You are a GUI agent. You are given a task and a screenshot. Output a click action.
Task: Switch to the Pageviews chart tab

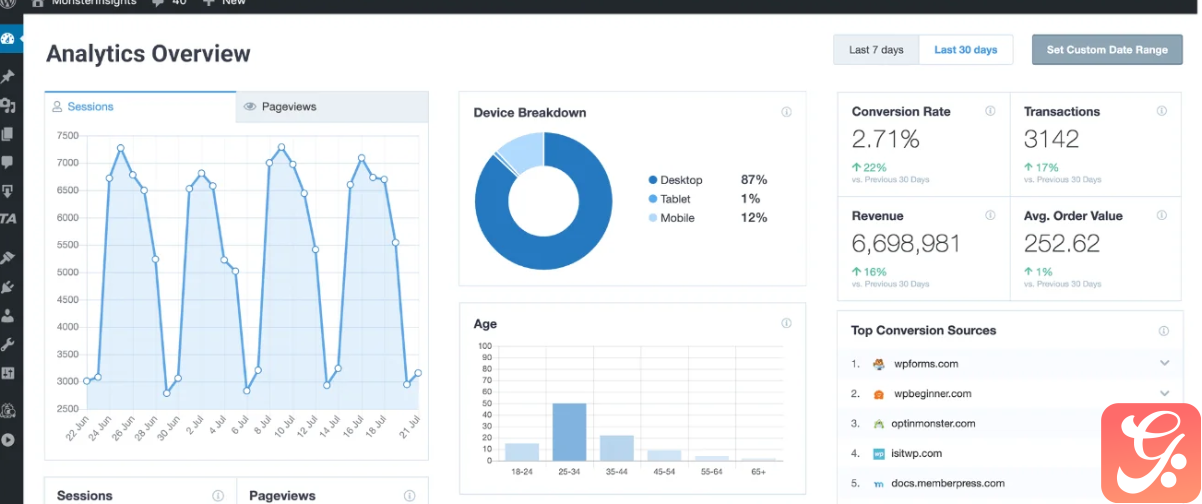pos(332,106)
